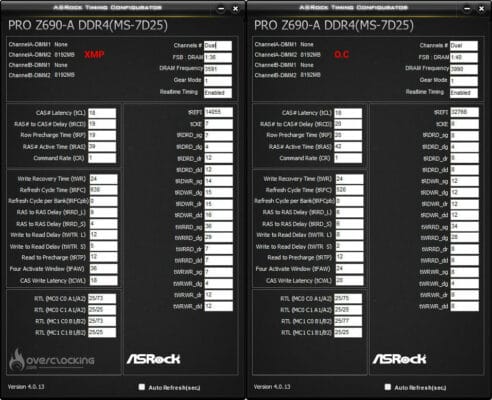The height and width of the screenshot is (400, 492).
Task: Click the Channels # field in XMP window
Action: (x=218, y=46)
